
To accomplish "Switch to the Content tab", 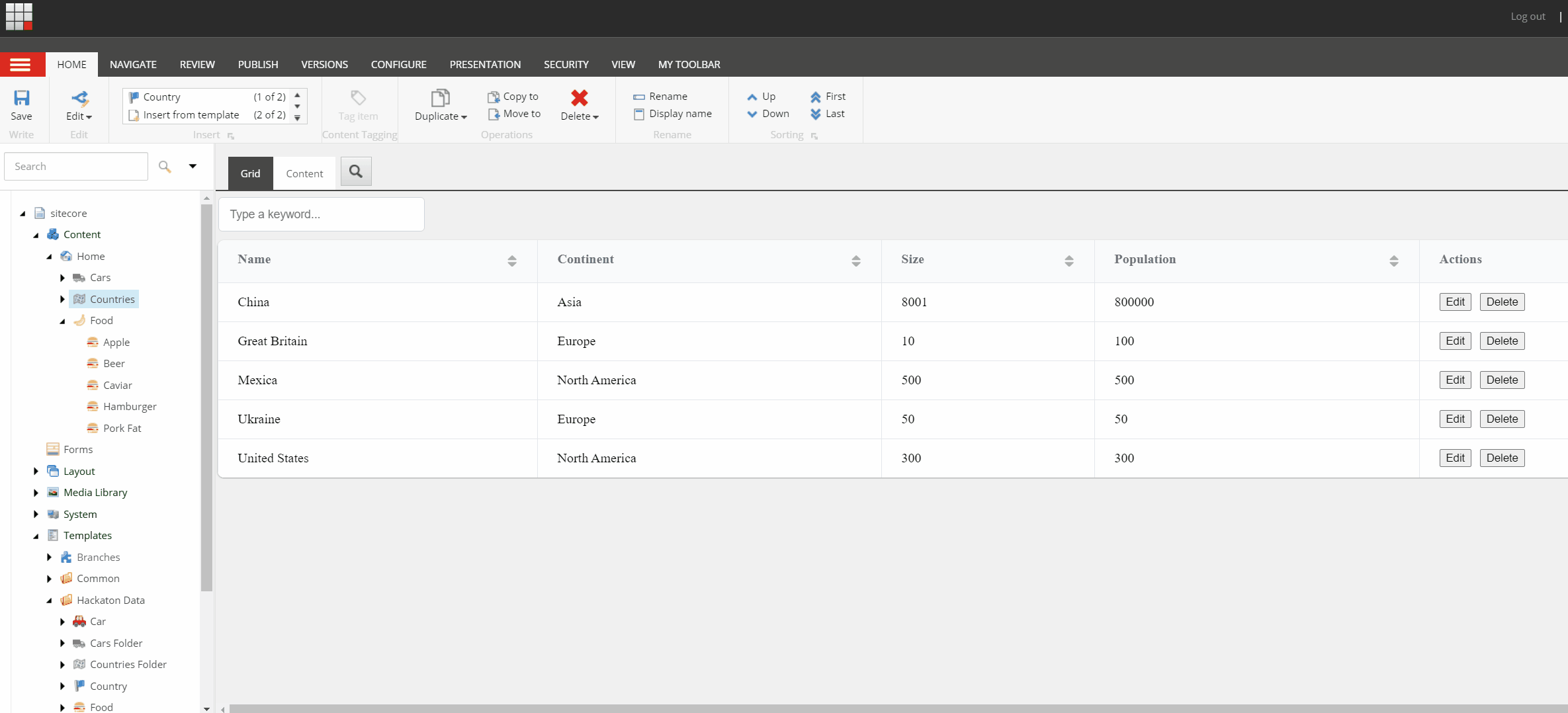I will click(304, 173).
